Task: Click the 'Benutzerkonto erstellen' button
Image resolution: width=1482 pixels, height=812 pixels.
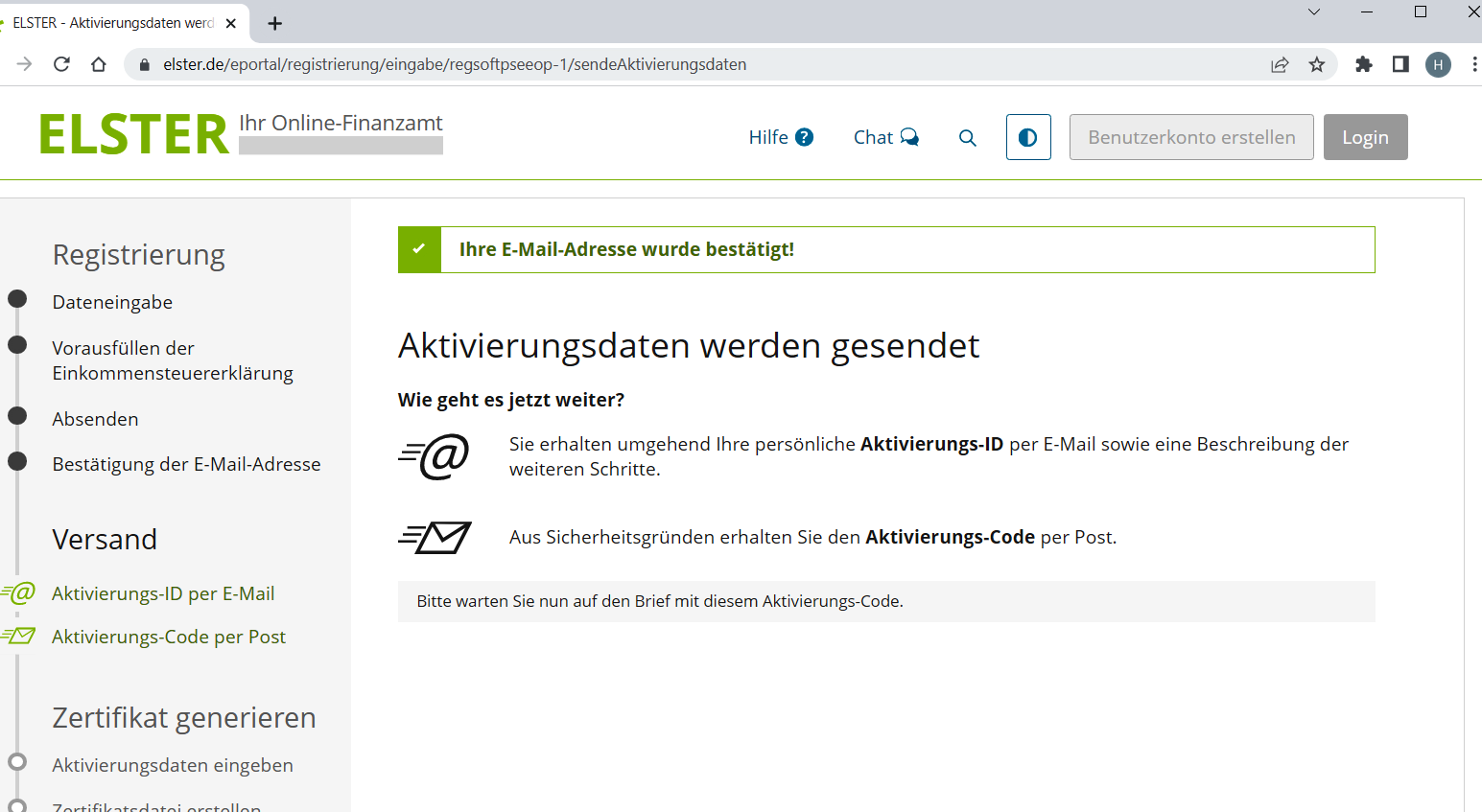Action: 1191,136
